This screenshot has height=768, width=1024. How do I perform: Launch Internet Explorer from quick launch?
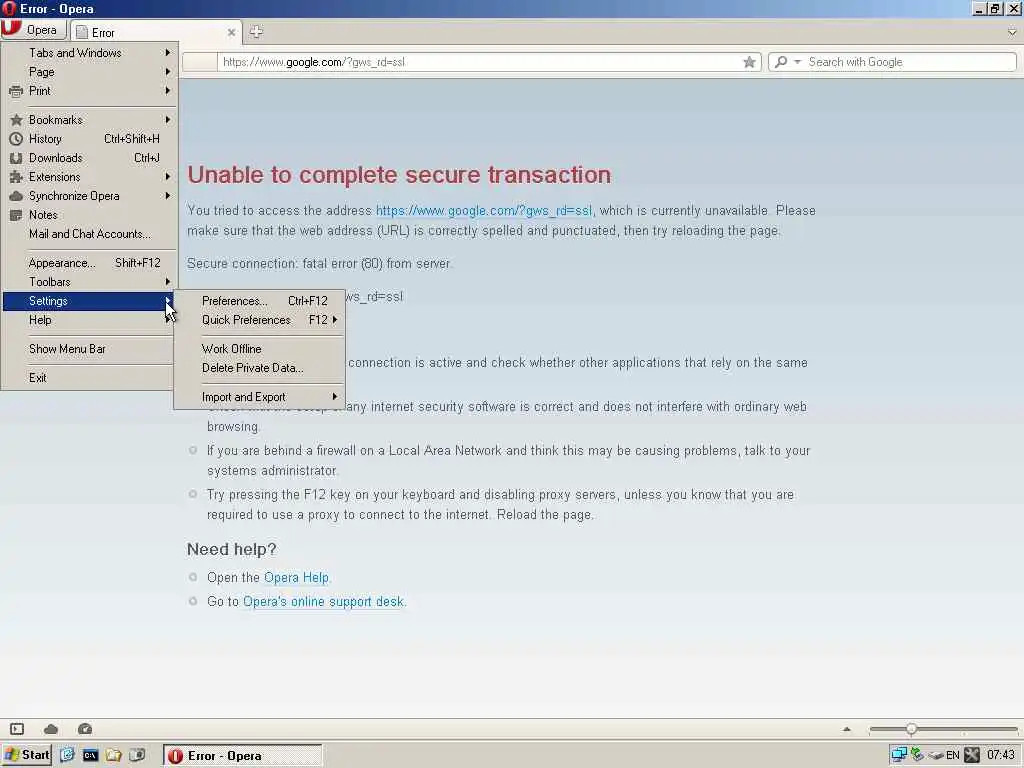coord(67,755)
